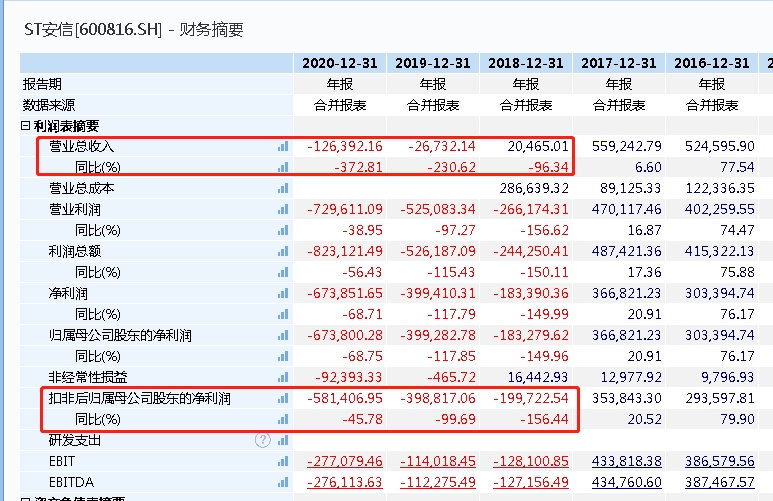Click the 归属母公司股东的净利润 row label

click(x=120, y=335)
